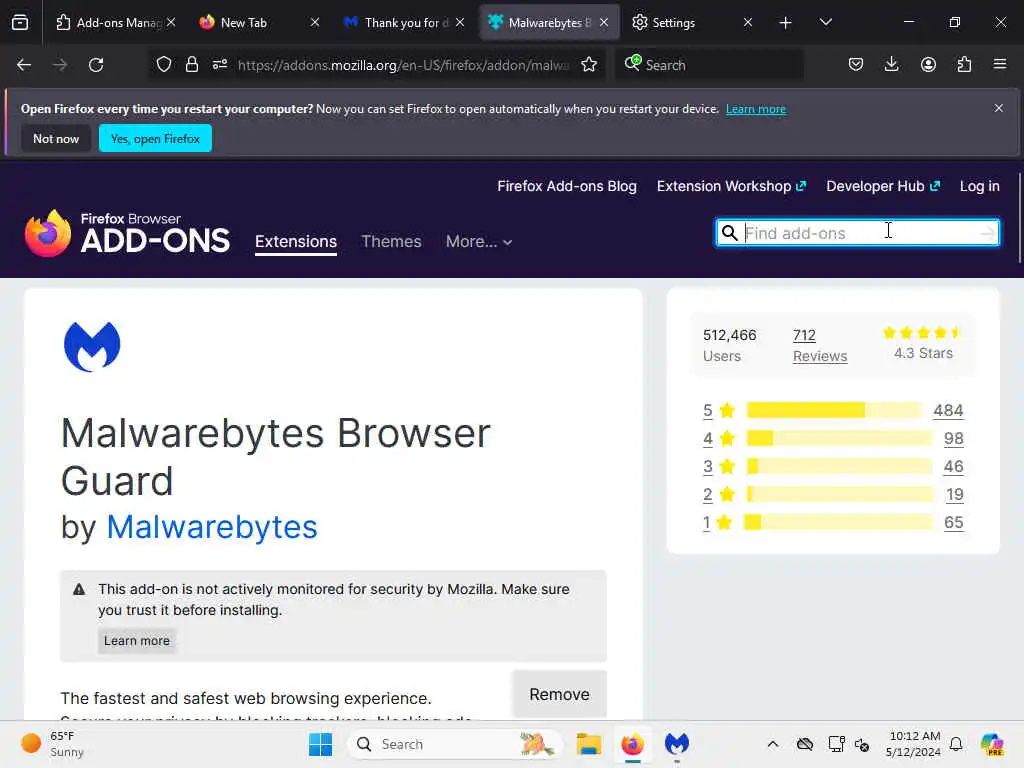
Task: Open 3-star review count 46
Action: [953, 466]
